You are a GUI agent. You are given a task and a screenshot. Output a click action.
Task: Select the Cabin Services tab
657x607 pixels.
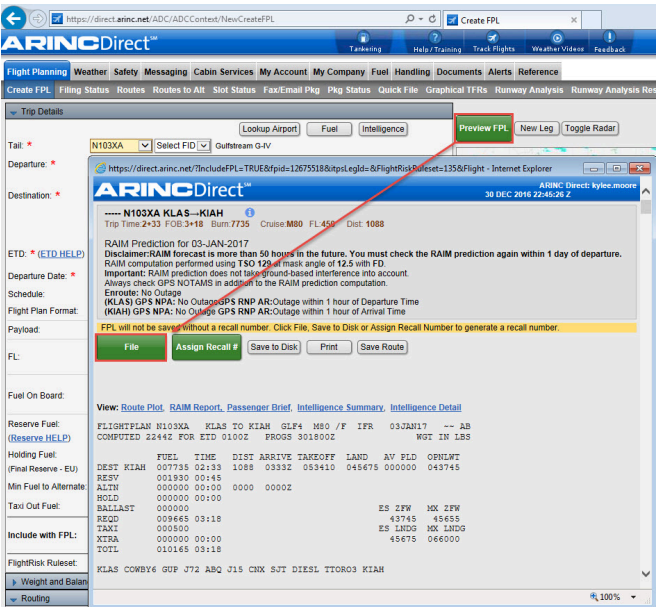tap(223, 72)
